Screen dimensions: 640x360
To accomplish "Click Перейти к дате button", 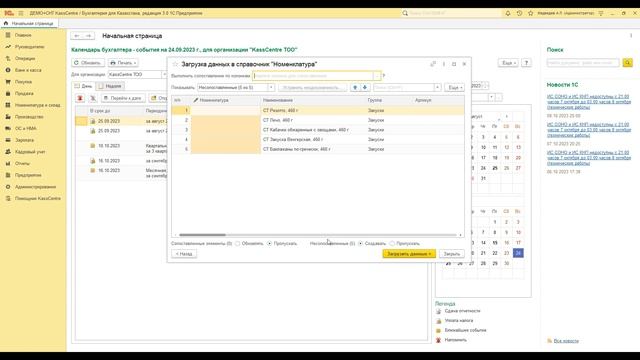I will 123,98.
